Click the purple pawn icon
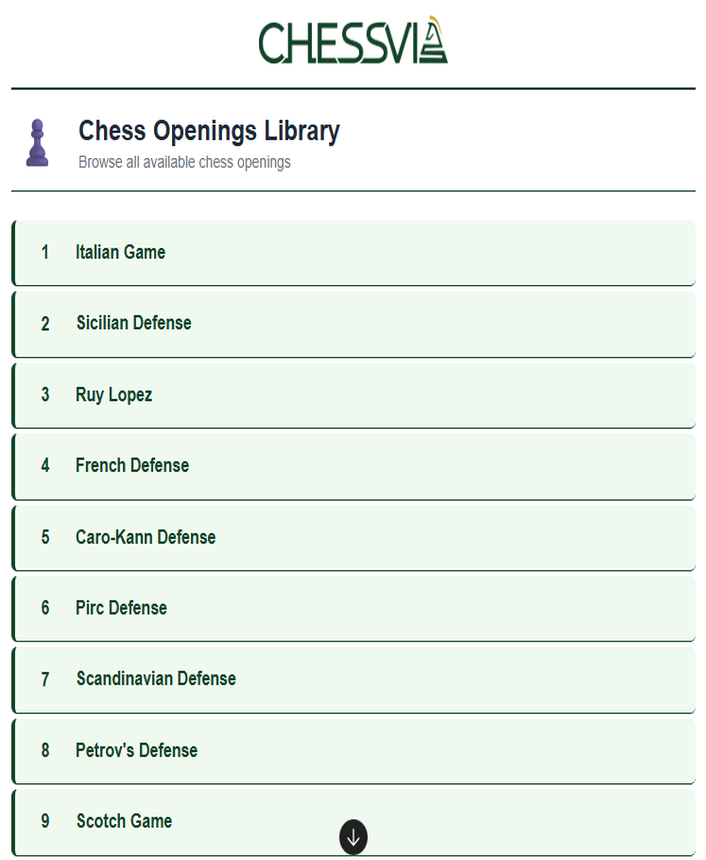 click(37, 143)
